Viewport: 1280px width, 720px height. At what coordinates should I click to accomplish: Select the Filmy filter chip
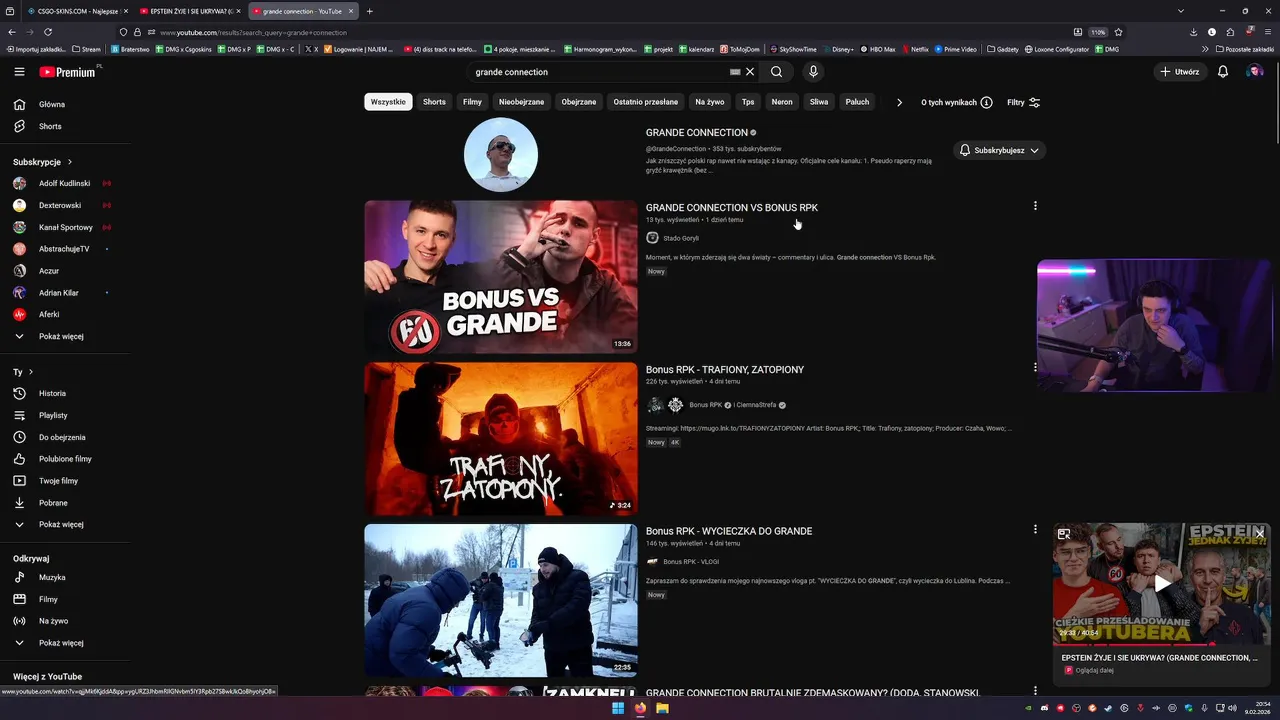[472, 102]
